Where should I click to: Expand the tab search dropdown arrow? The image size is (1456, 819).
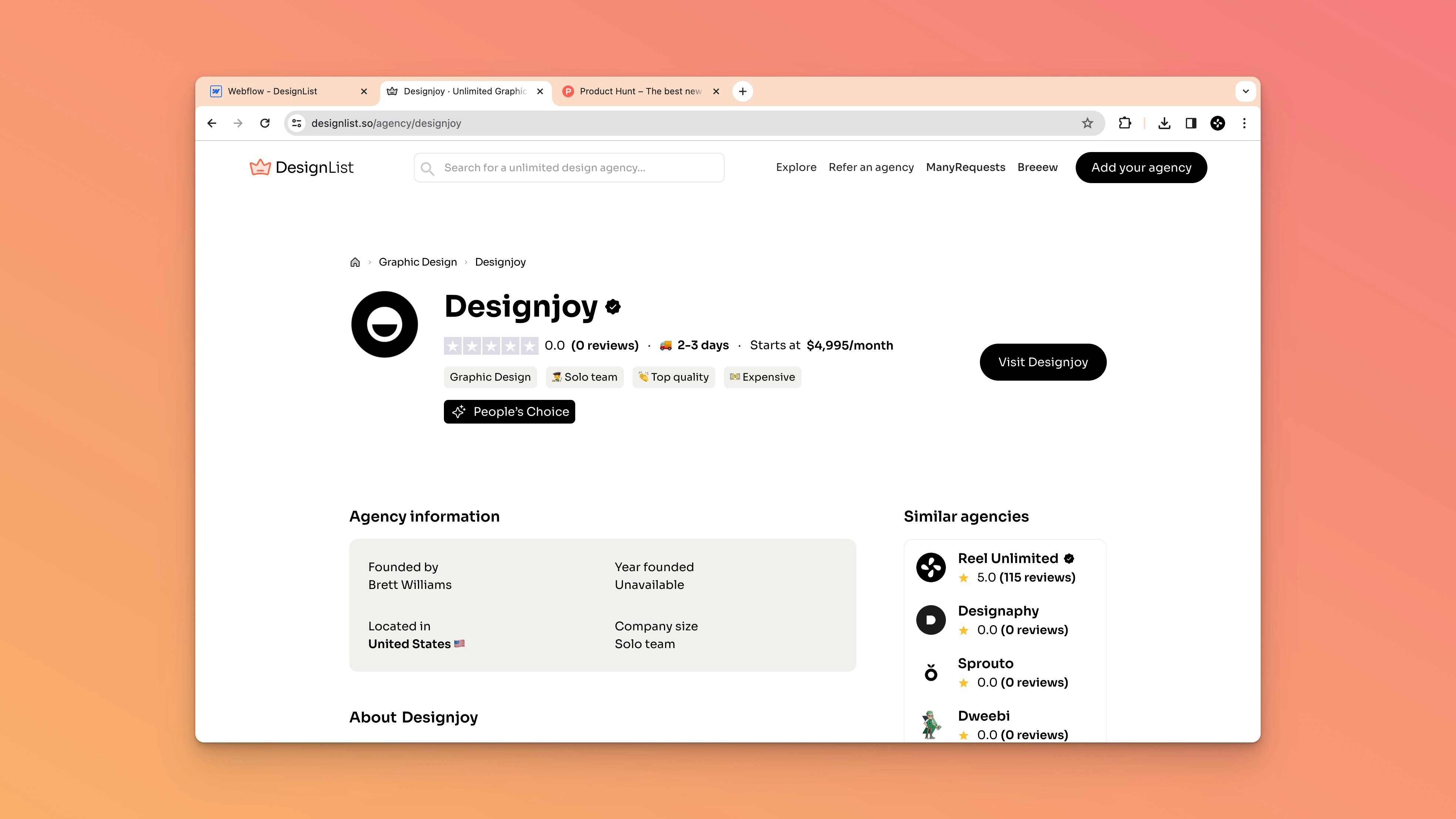(x=1246, y=92)
